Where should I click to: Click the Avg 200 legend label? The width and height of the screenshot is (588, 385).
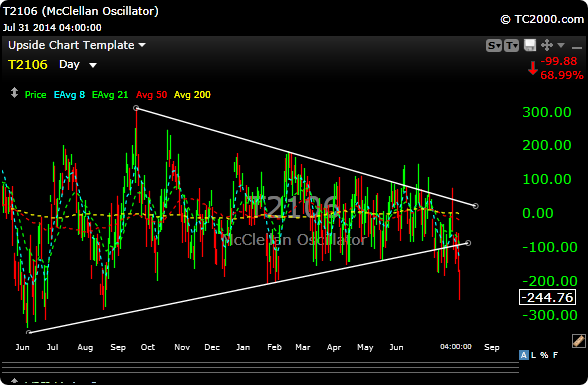tap(192, 94)
